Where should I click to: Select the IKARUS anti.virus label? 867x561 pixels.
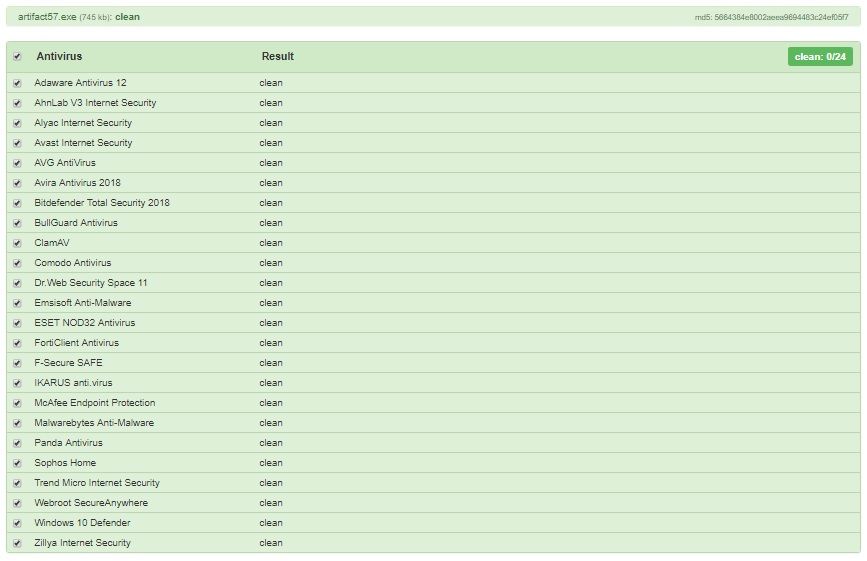pos(73,382)
